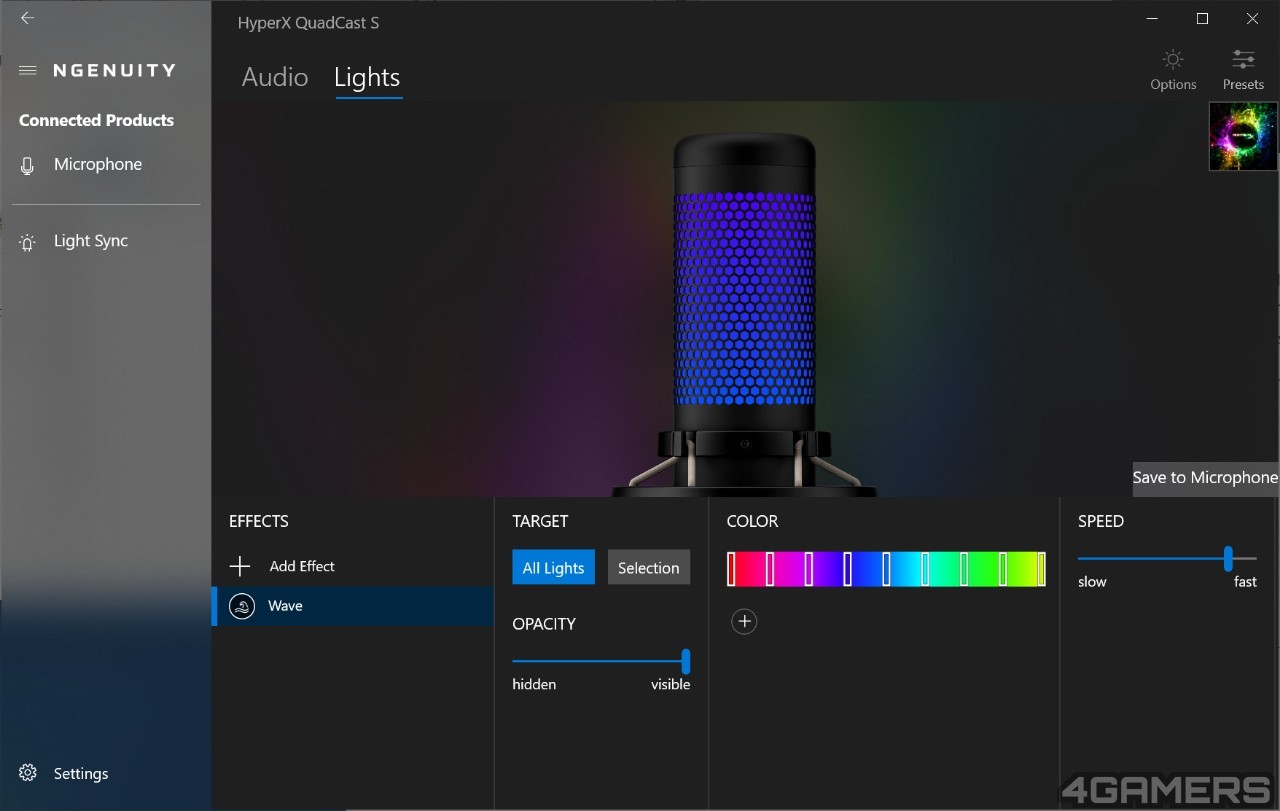Image resolution: width=1280 pixels, height=811 pixels.
Task: Click the Opacity slider handle
Action: (686, 661)
